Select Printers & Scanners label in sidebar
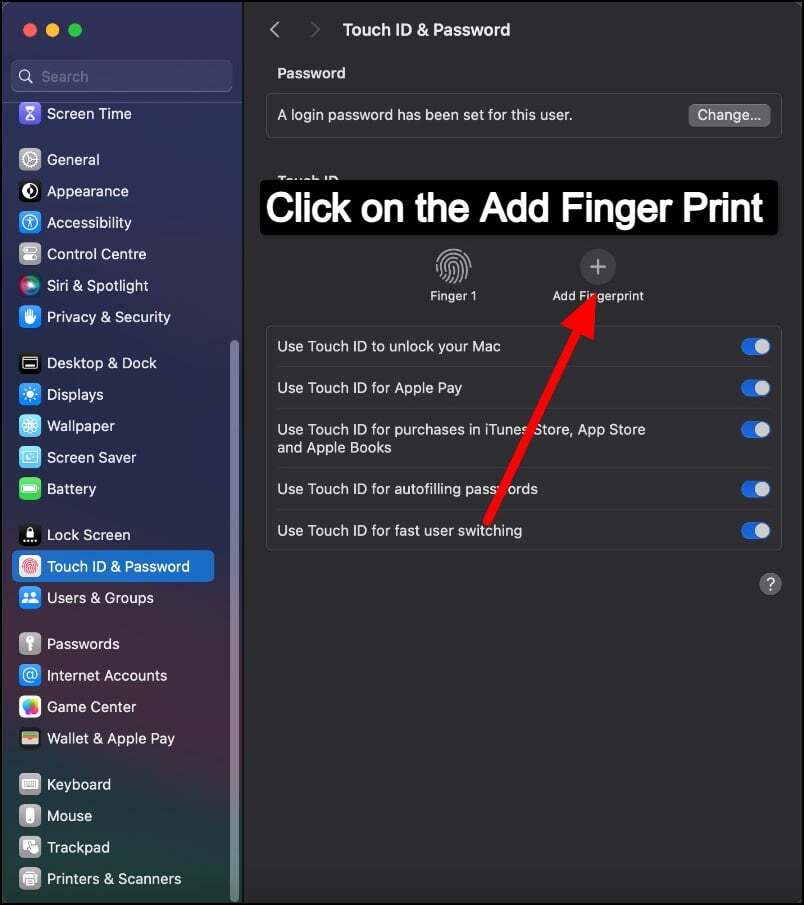 click(x=114, y=878)
